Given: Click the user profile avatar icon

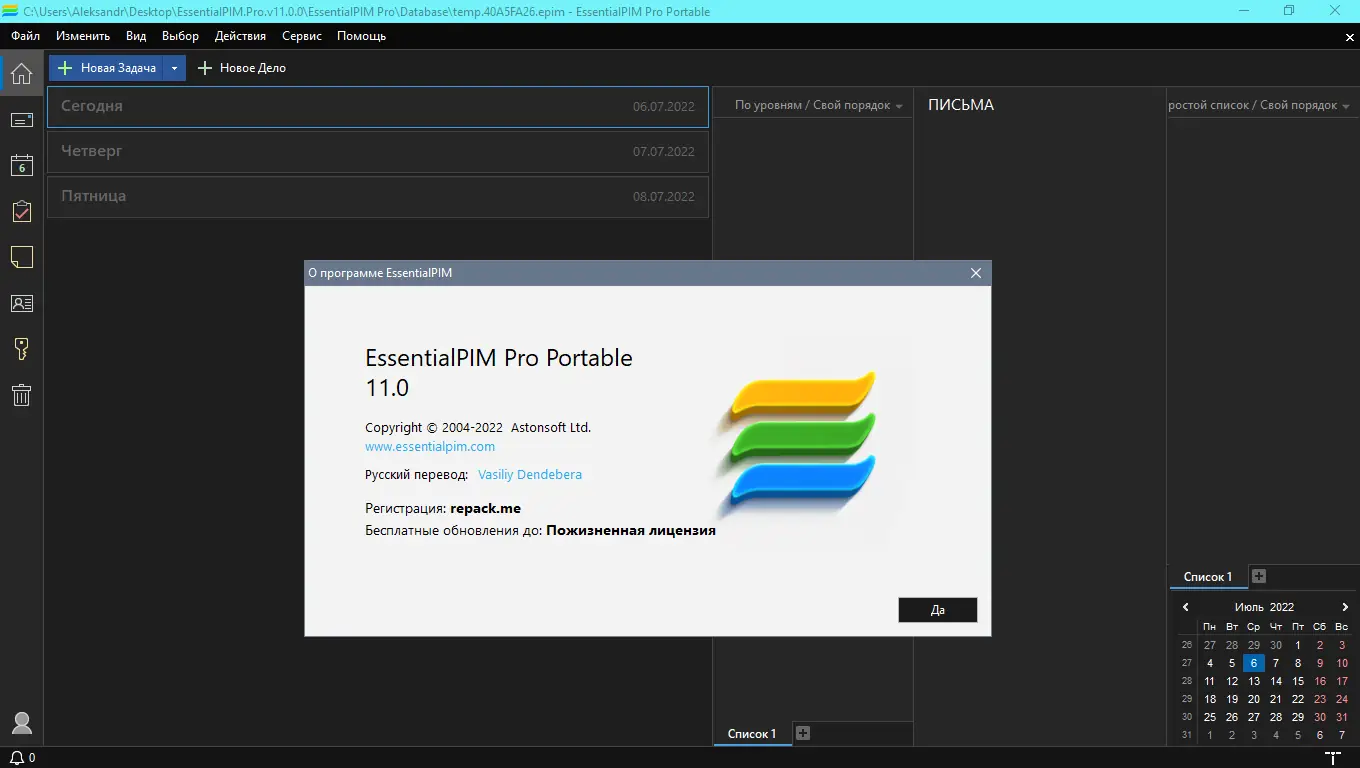Looking at the screenshot, I should click(21, 723).
